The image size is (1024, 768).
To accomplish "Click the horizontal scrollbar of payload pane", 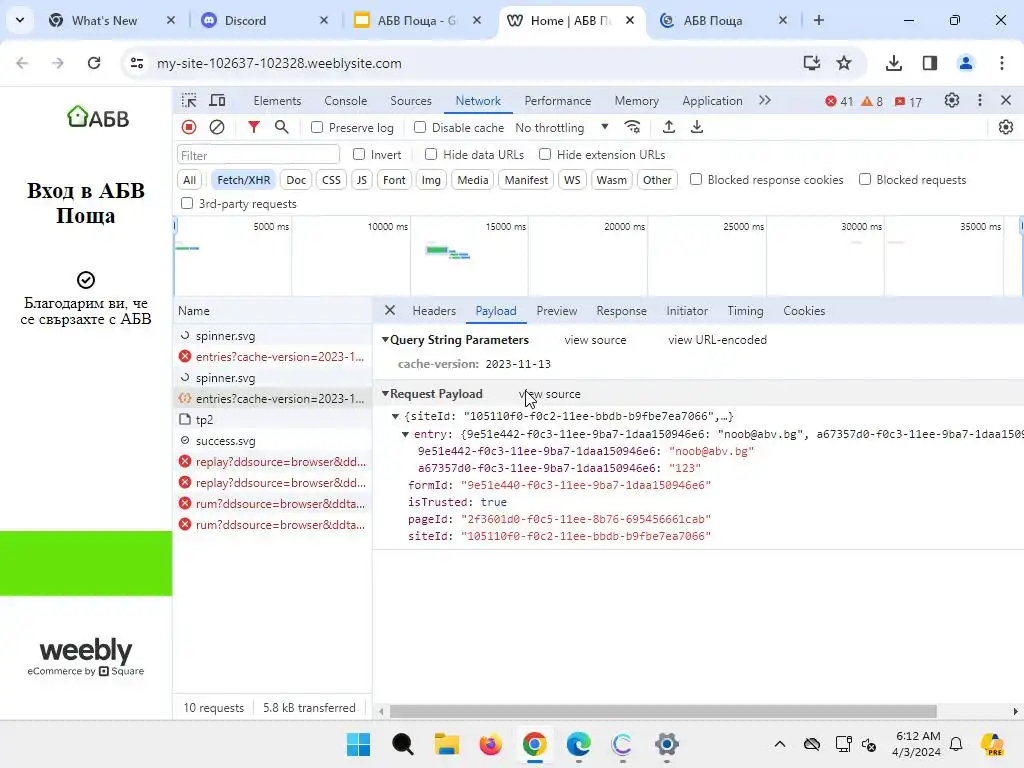I will (663, 711).
